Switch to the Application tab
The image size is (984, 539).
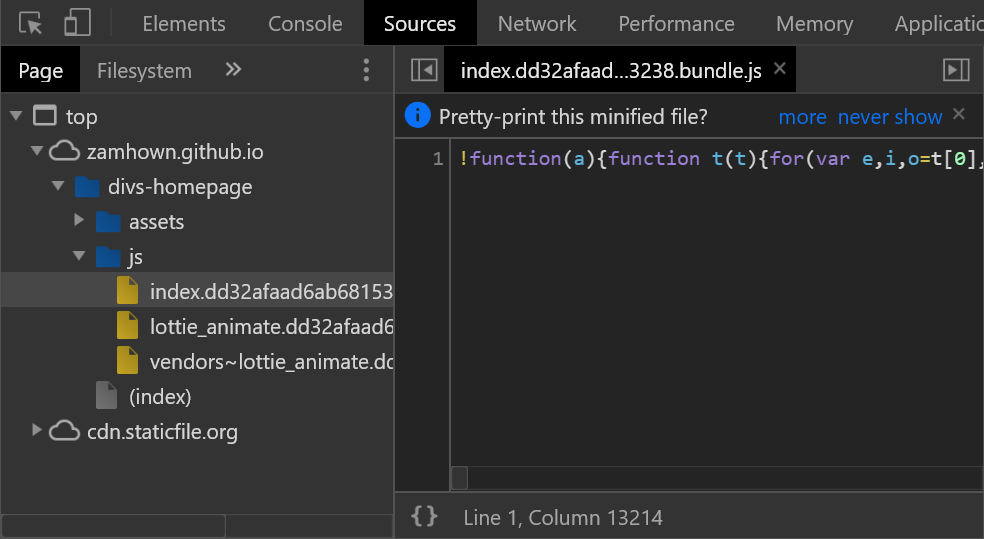click(x=939, y=24)
